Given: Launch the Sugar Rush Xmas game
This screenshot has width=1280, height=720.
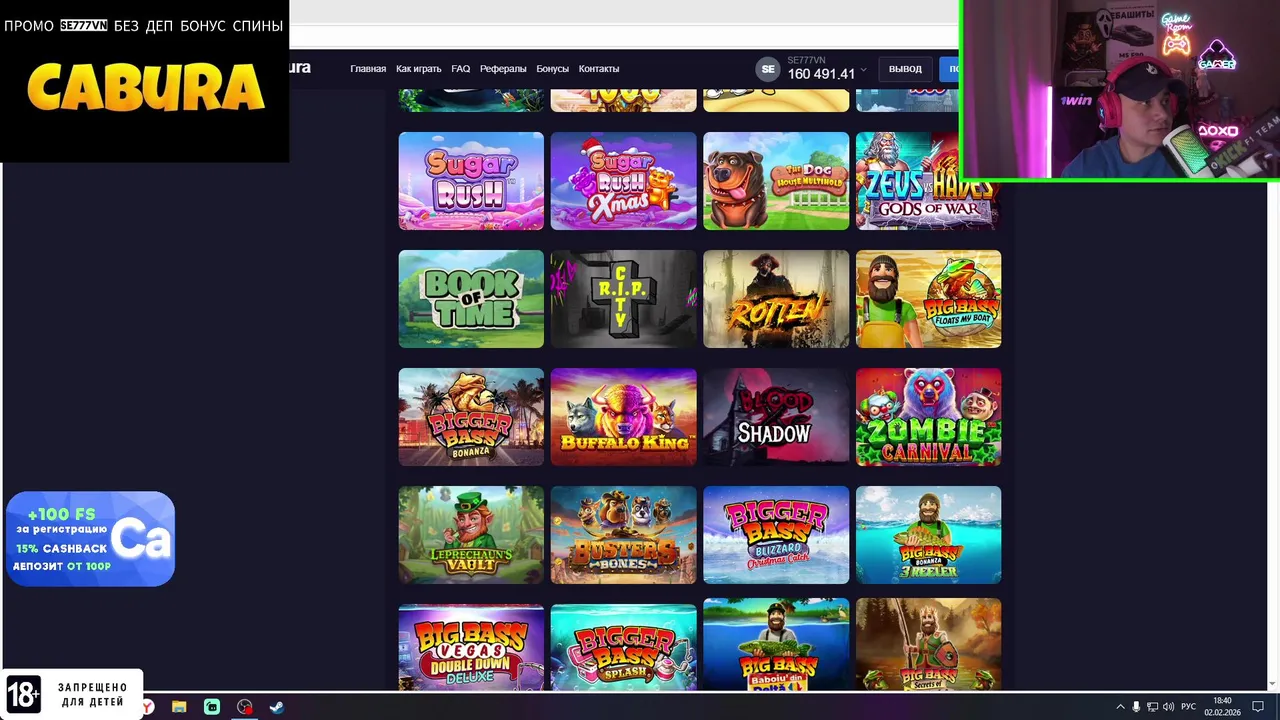Looking at the screenshot, I should point(623,181).
